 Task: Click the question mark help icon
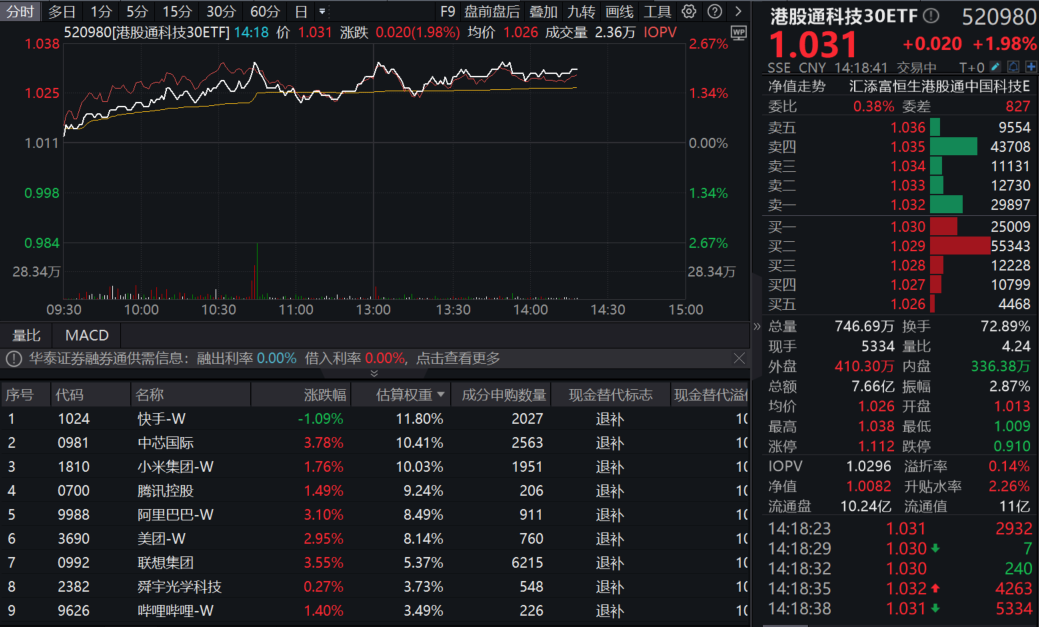713,10
